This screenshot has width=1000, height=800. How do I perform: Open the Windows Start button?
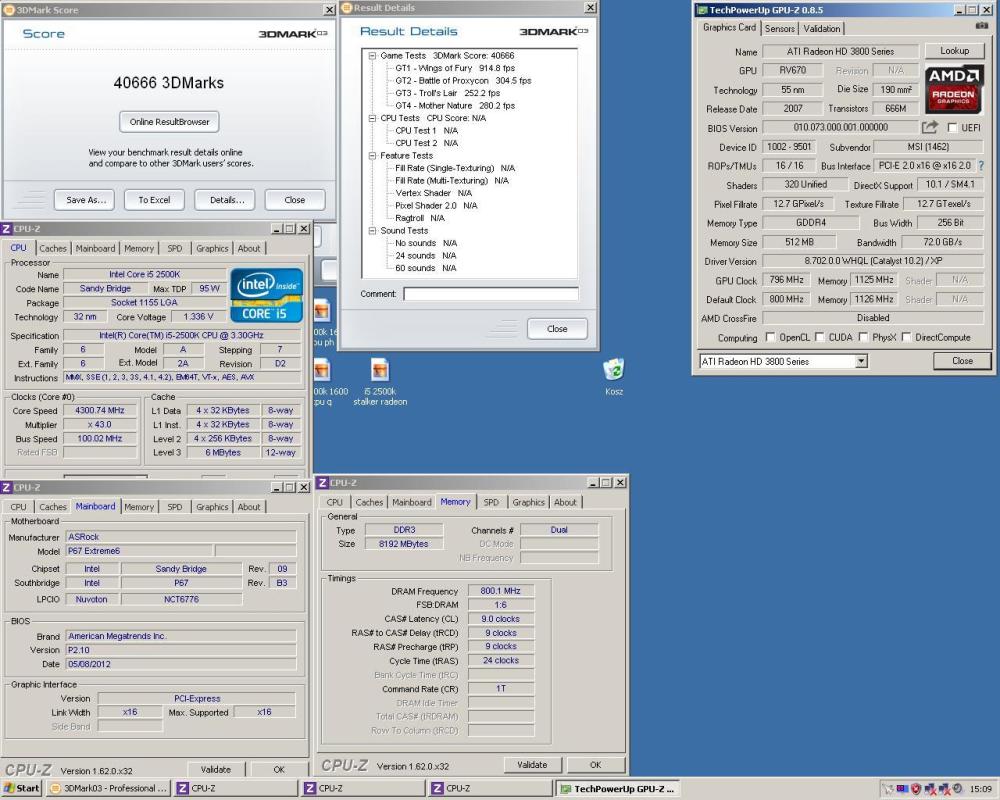pyautogui.click(x=21, y=789)
